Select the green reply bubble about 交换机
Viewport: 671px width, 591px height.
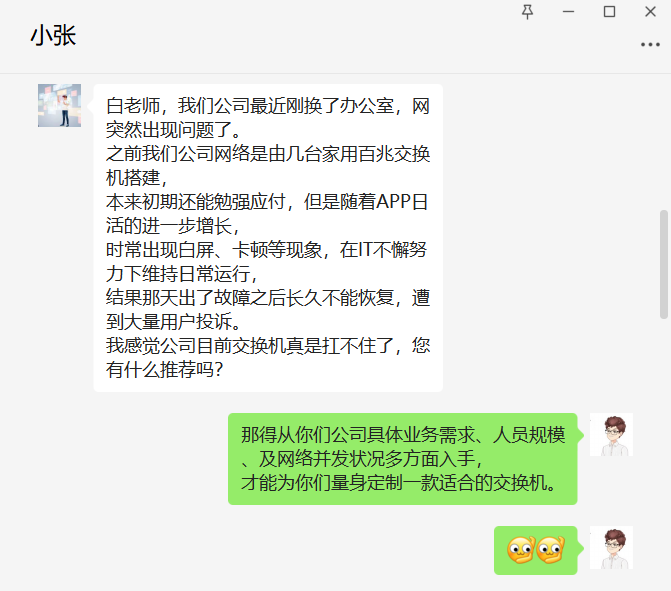[403, 459]
